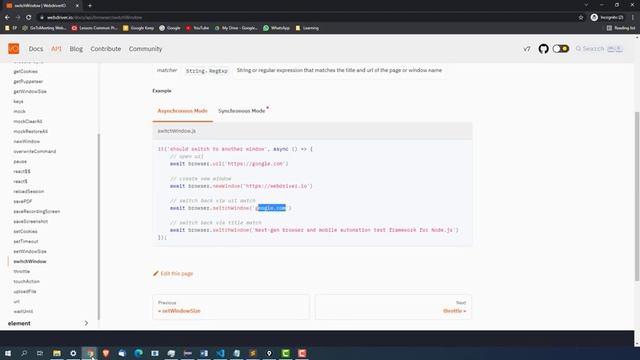Switch to Asynchronous Mode tab
Viewport: 640px width, 360px height.
tap(182, 111)
